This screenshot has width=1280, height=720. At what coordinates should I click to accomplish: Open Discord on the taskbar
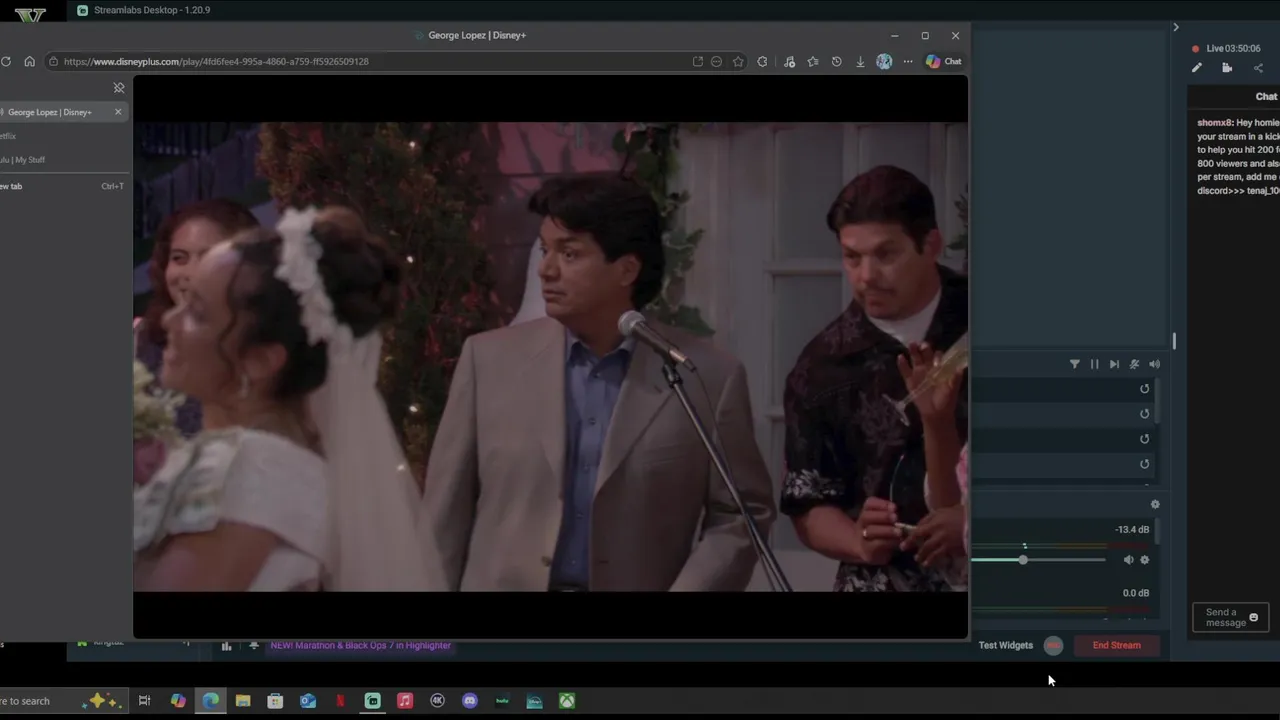469,701
